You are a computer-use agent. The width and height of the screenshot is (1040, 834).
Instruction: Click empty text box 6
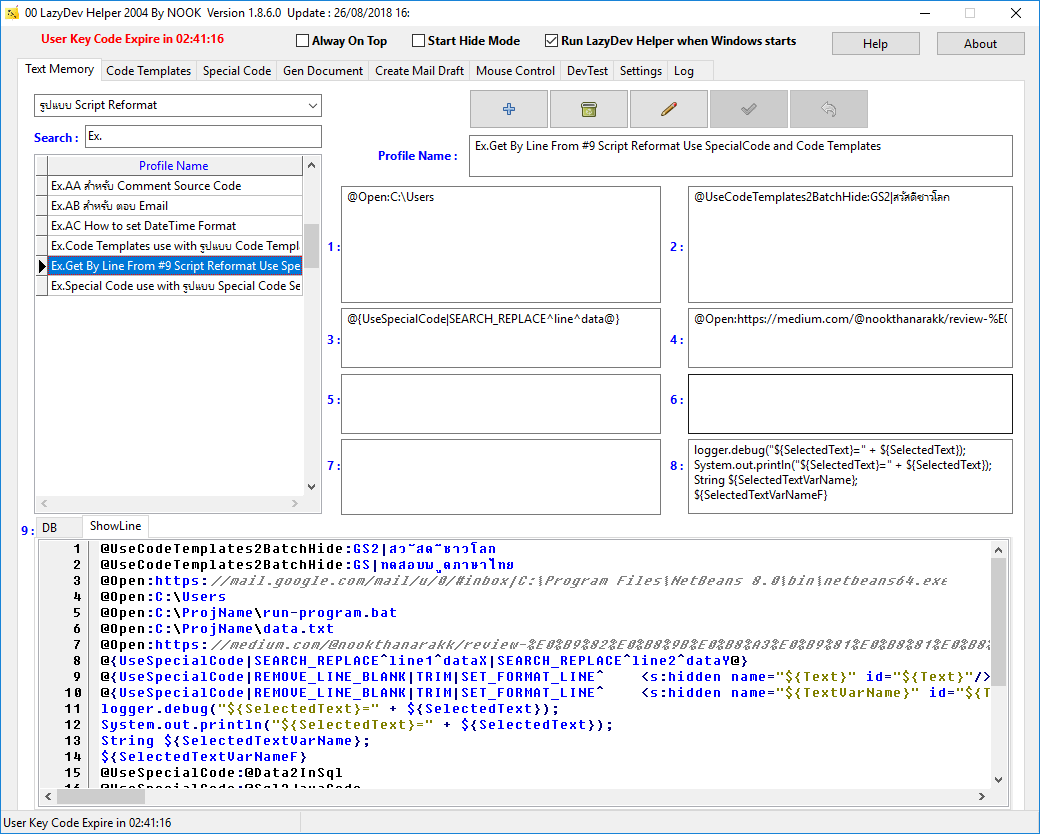850,404
